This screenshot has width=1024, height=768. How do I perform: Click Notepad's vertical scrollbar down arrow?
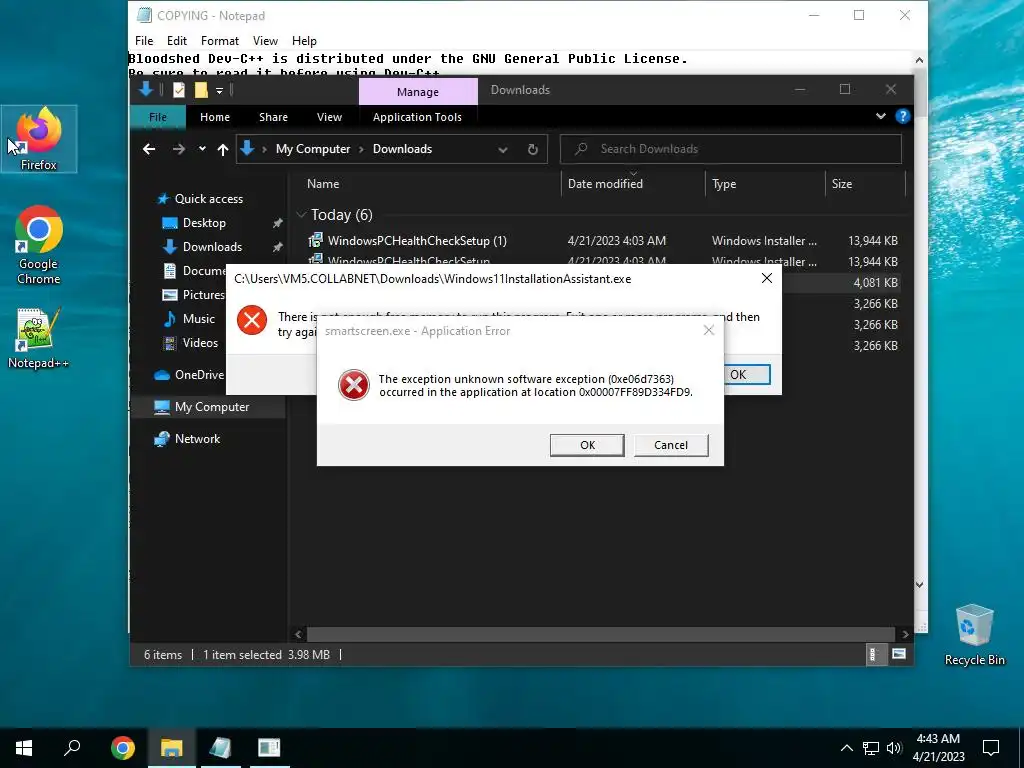coord(919,584)
